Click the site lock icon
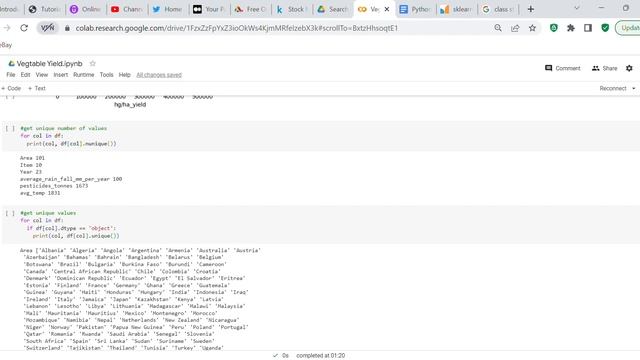 (x=67, y=28)
